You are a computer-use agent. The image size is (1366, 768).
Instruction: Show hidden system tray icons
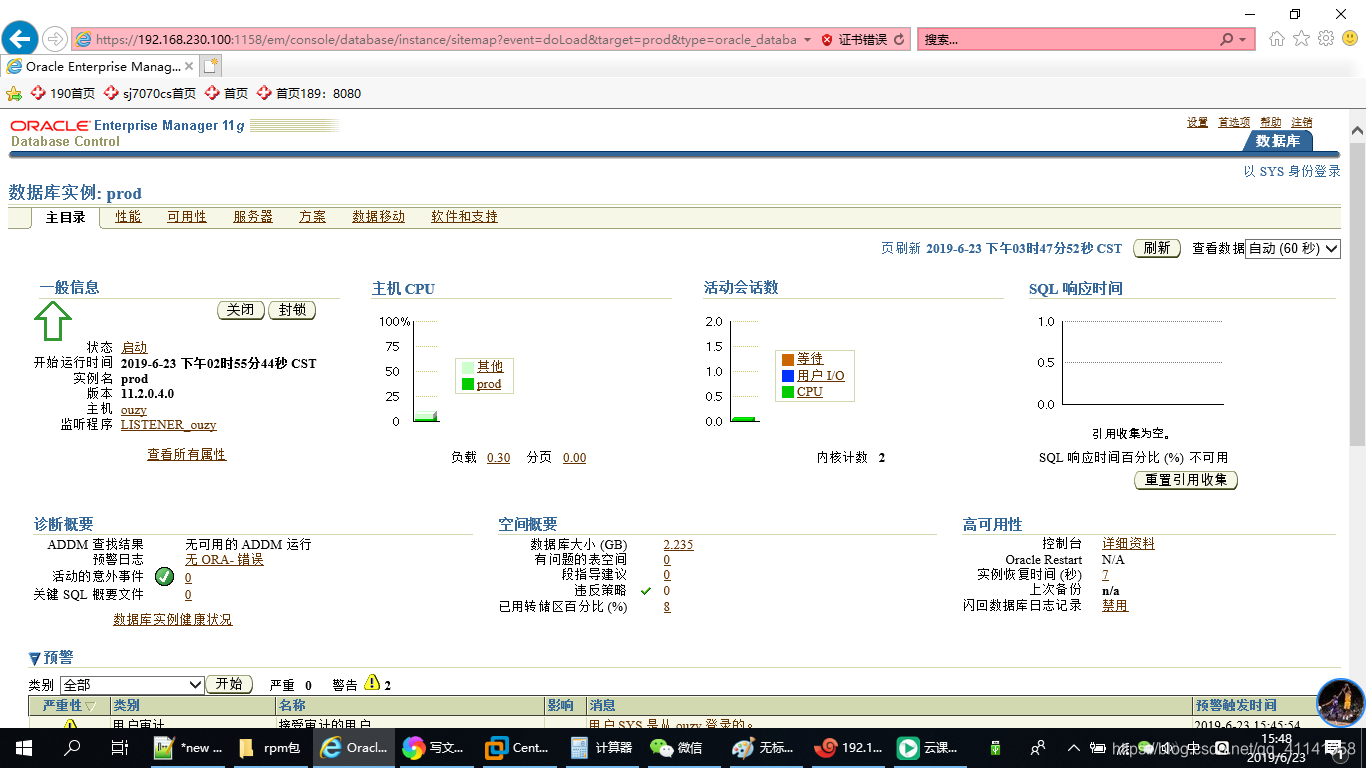[x=1074, y=747]
